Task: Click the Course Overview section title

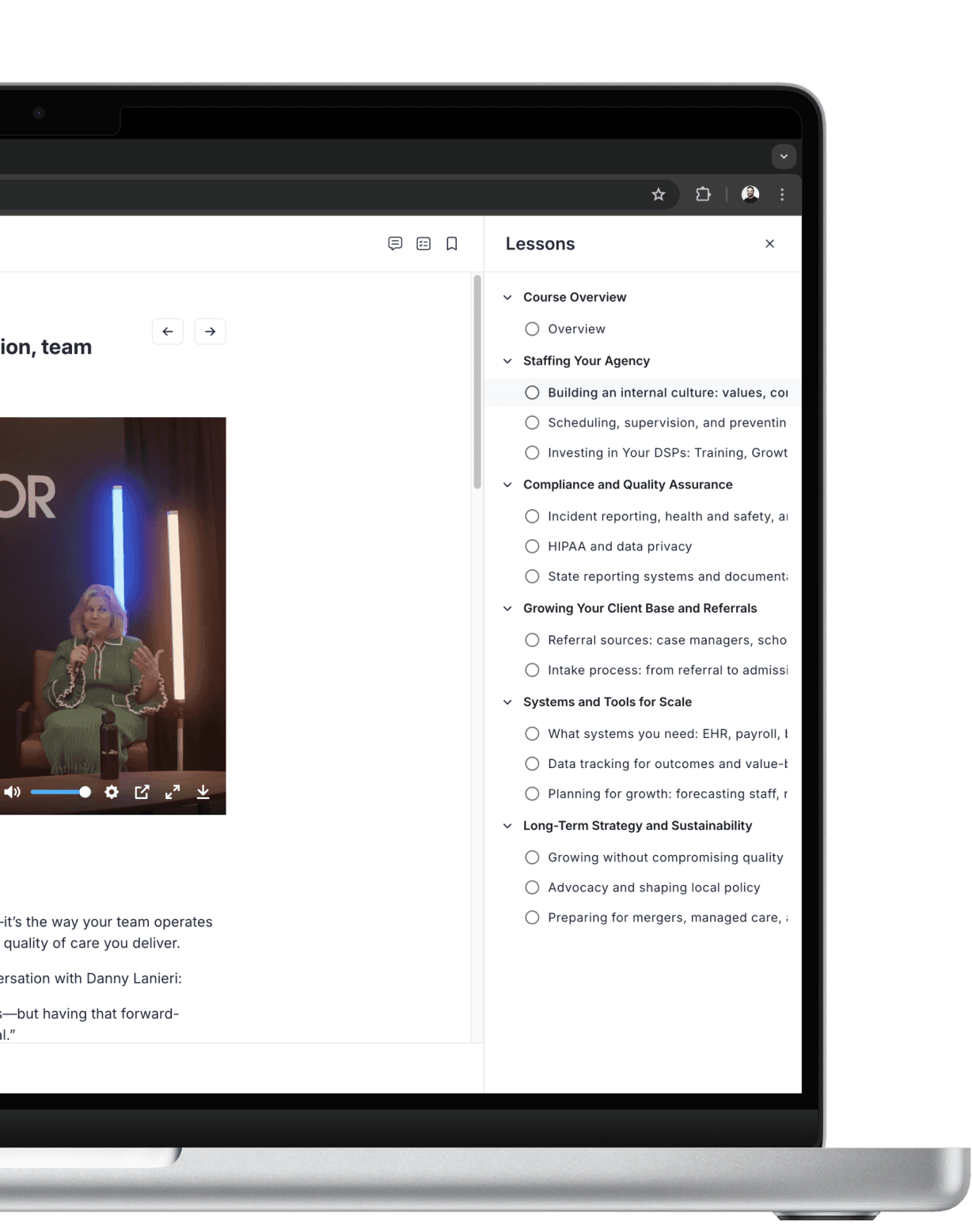Action: [x=575, y=298]
